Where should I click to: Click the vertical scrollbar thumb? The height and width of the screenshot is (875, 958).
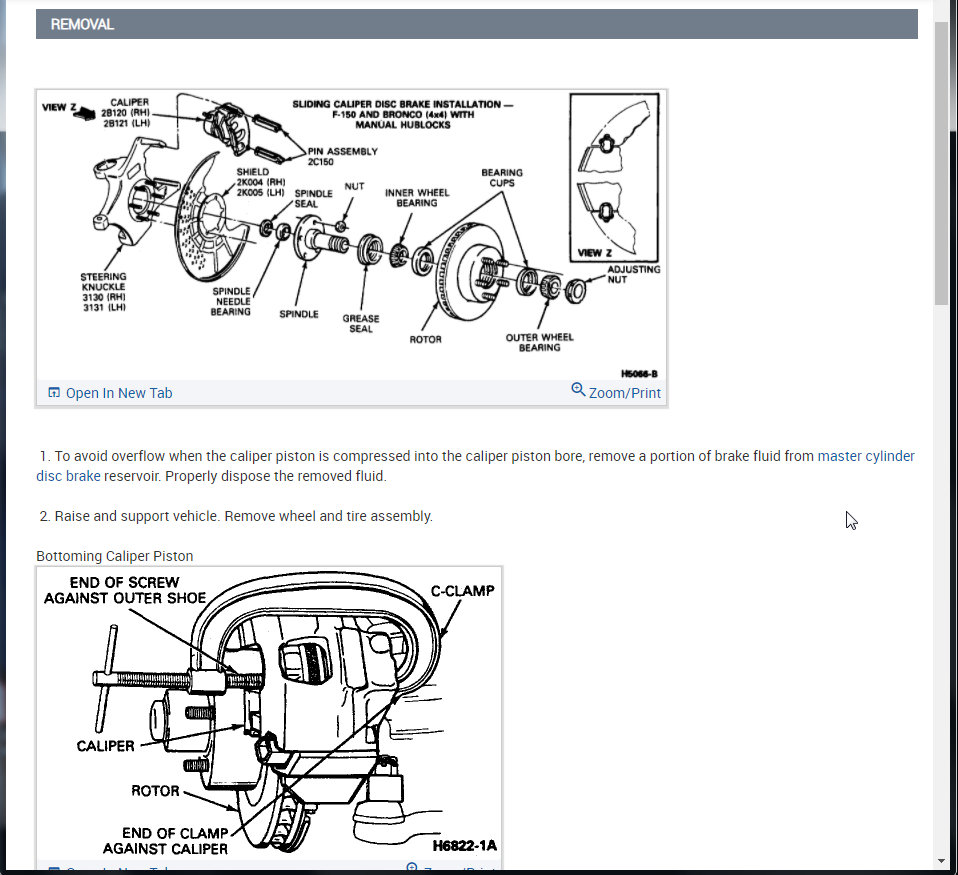[x=941, y=164]
